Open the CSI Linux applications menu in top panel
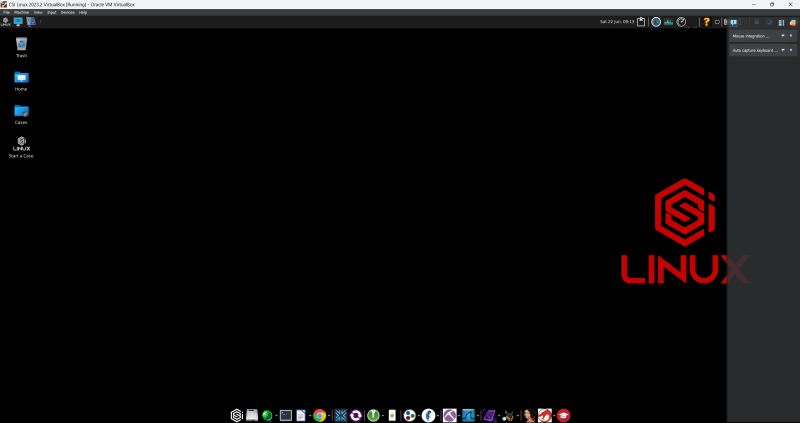 (6, 21)
